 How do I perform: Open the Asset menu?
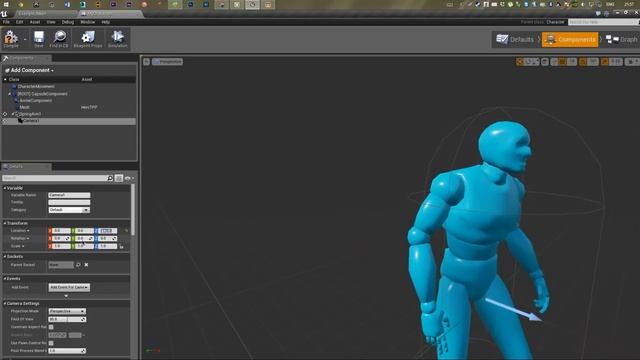click(35, 22)
